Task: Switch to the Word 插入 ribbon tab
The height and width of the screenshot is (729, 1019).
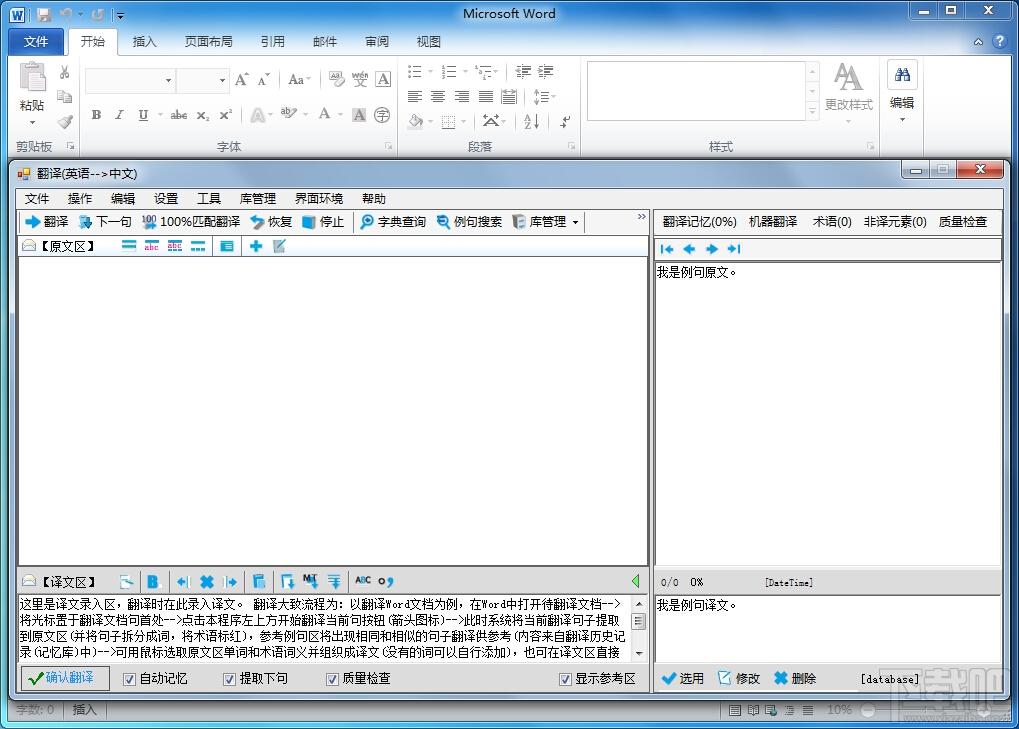Action: coord(144,42)
